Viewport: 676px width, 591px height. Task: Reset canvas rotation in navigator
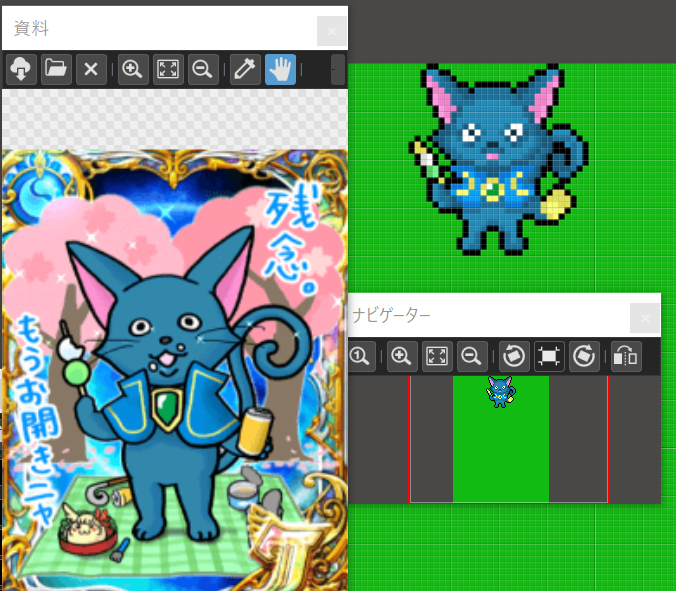pos(549,356)
